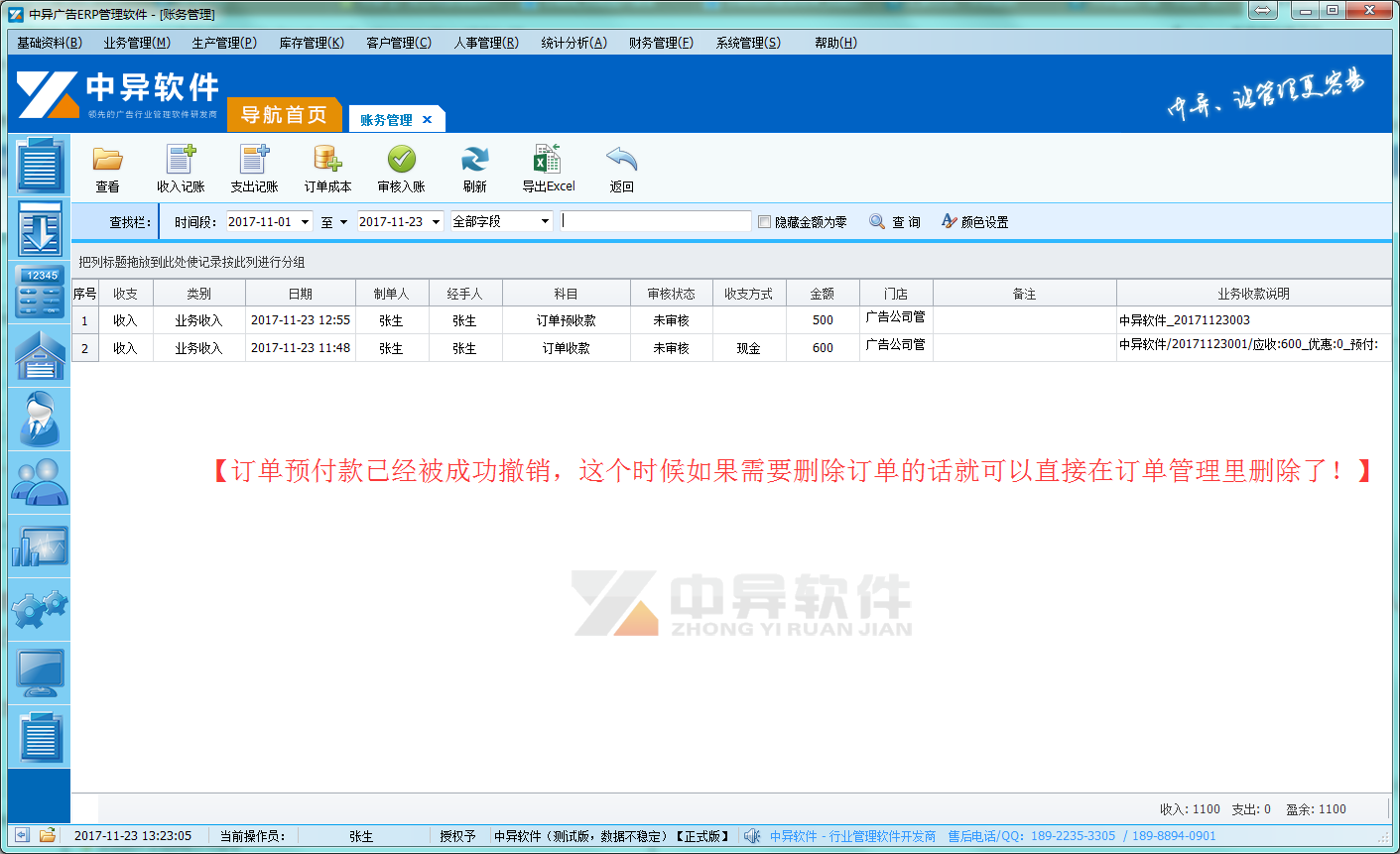The height and width of the screenshot is (854, 1400).
Task: Select row 2 via 订单收款 cell
Action: (567, 348)
